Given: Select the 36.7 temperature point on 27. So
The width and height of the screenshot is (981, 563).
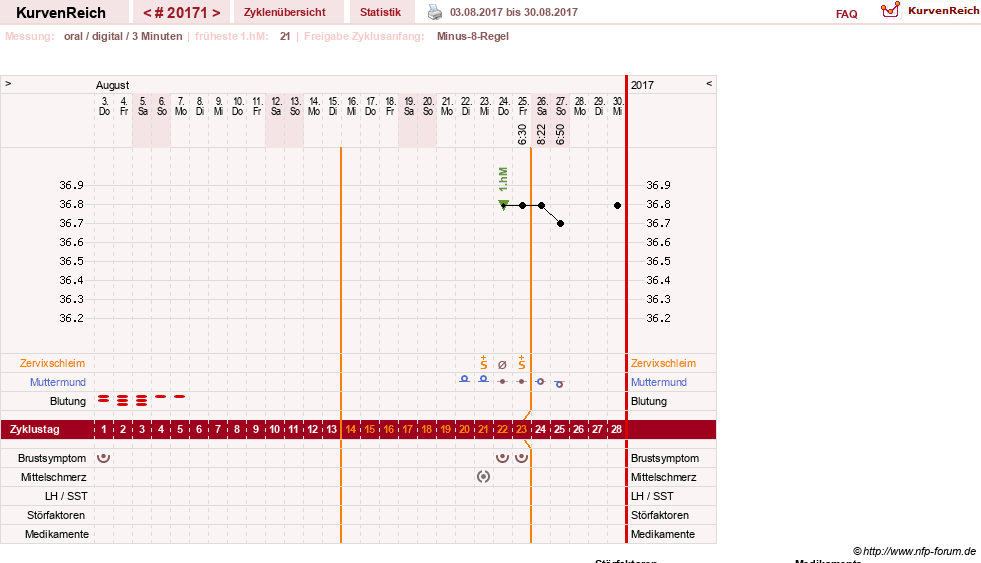Looking at the screenshot, I should point(561,223).
